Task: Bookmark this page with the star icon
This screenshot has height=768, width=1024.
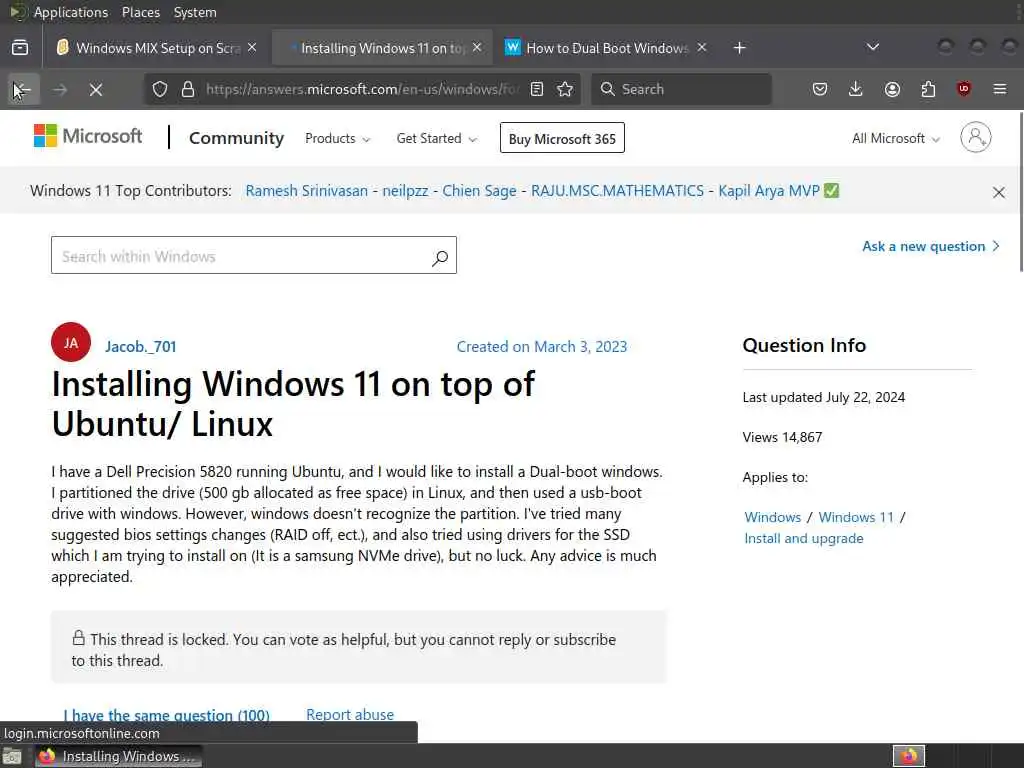Action: (x=566, y=89)
